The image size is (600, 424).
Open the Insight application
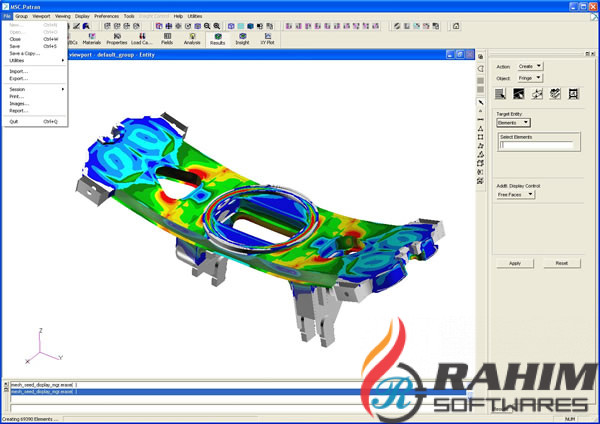[x=242, y=39]
